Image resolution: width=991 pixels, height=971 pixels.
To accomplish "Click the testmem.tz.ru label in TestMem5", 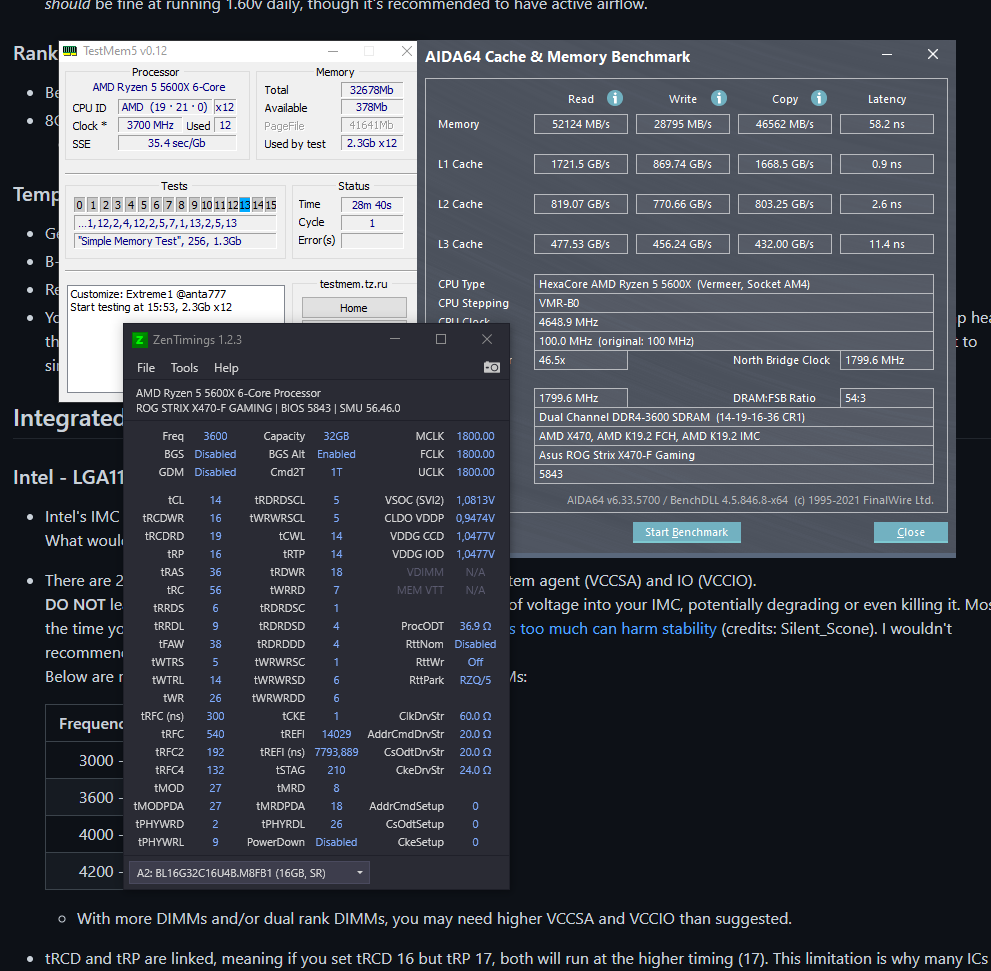I will [354, 284].
